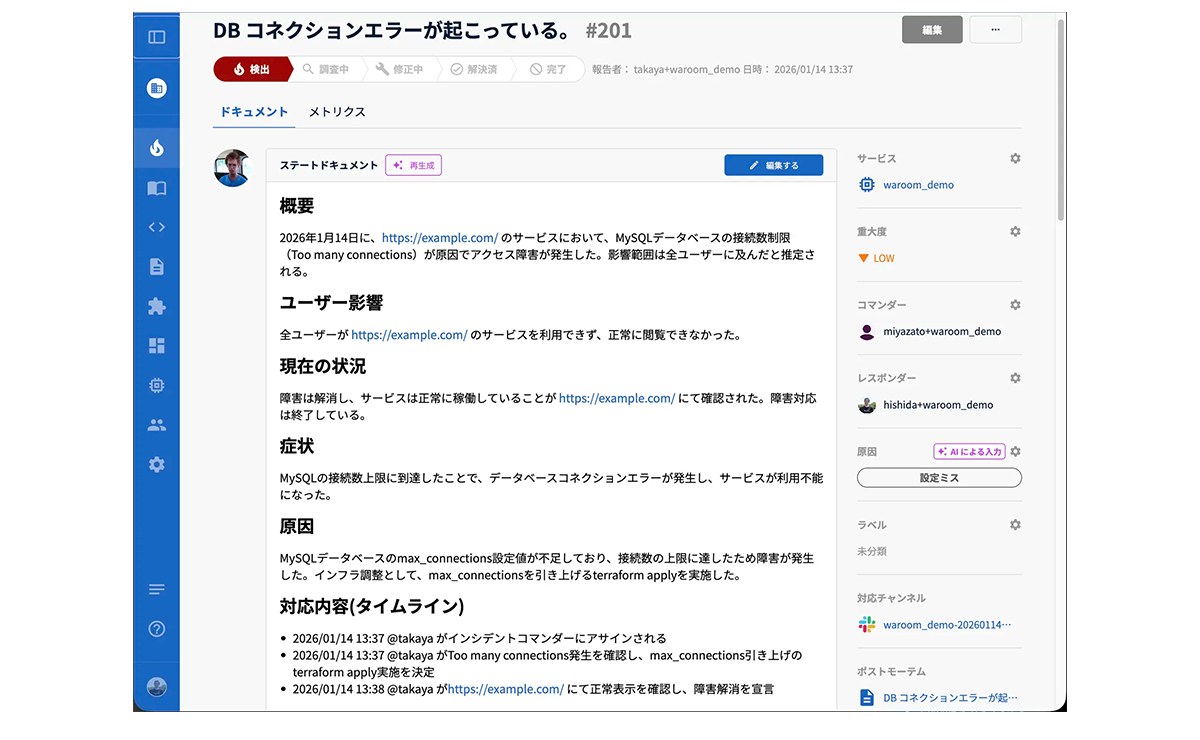
Task: Open the incidents panel via the flame icon
Action: (x=157, y=146)
